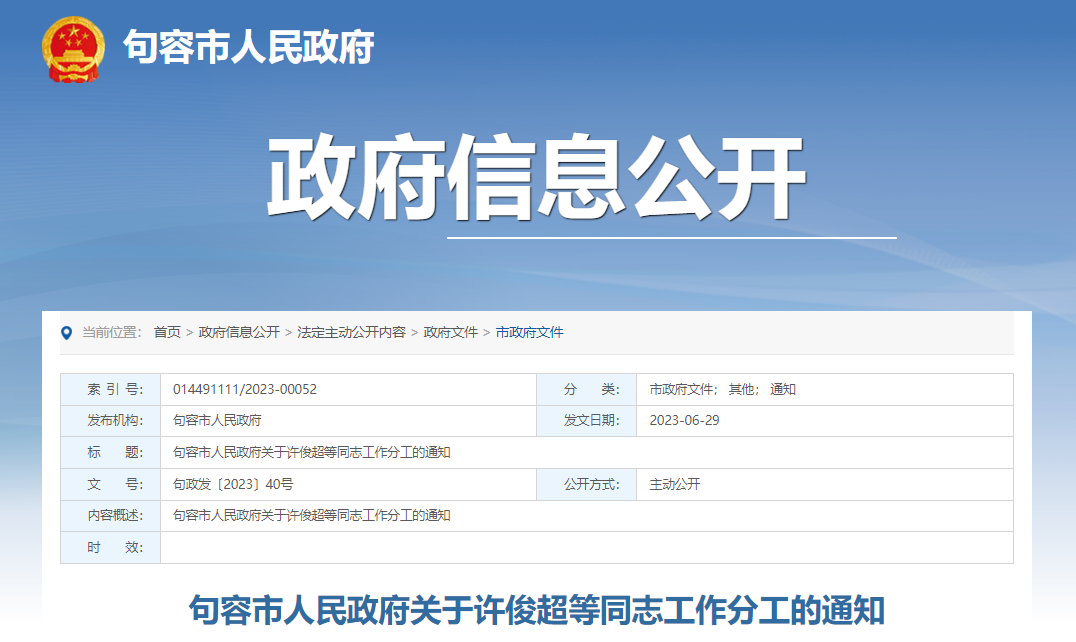Click the content summary row text
Screen dimensions: 1076x642
[x=312, y=516]
